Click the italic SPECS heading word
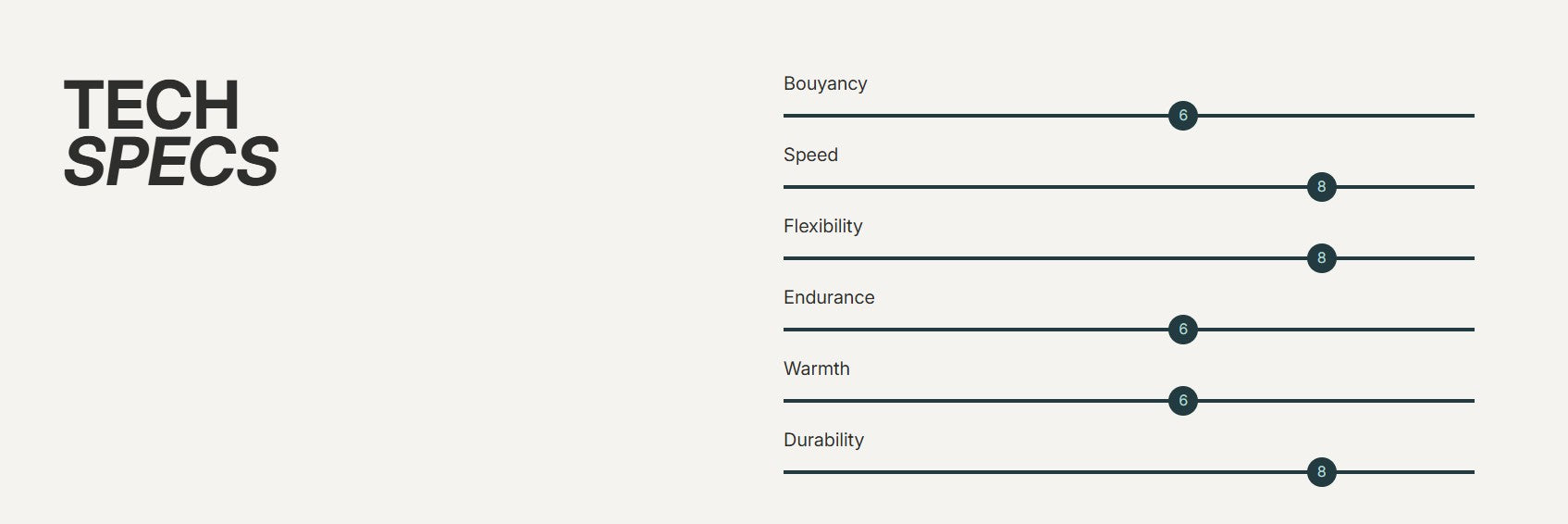Image resolution: width=1568 pixels, height=524 pixels. [171, 162]
